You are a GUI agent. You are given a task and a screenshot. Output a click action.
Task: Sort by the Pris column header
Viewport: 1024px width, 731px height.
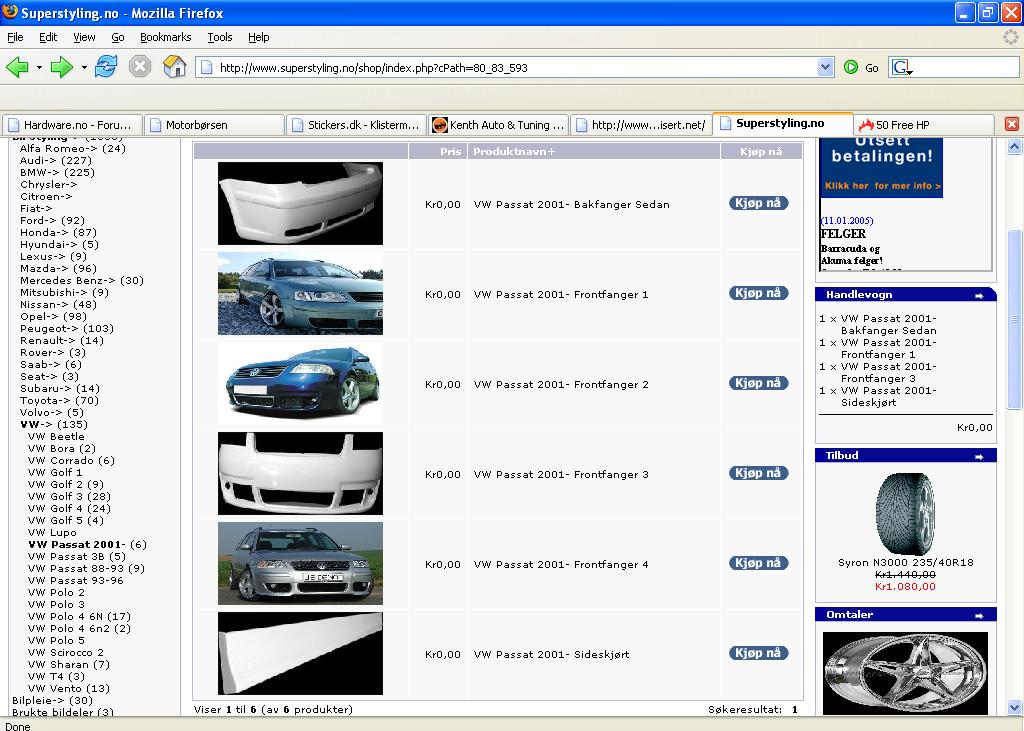tap(450, 152)
